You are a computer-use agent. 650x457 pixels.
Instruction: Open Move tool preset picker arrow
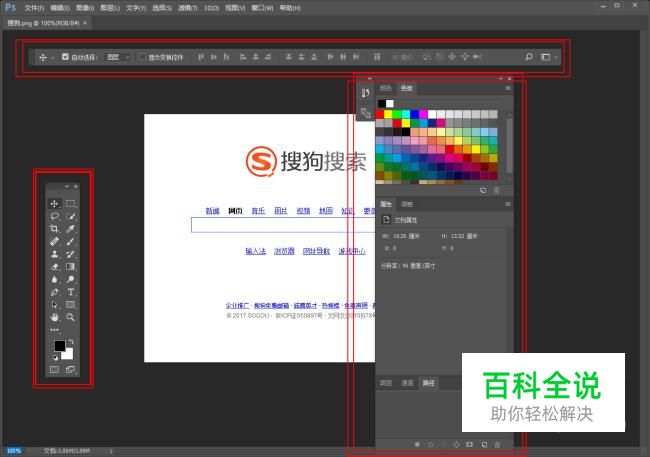coord(52,57)
